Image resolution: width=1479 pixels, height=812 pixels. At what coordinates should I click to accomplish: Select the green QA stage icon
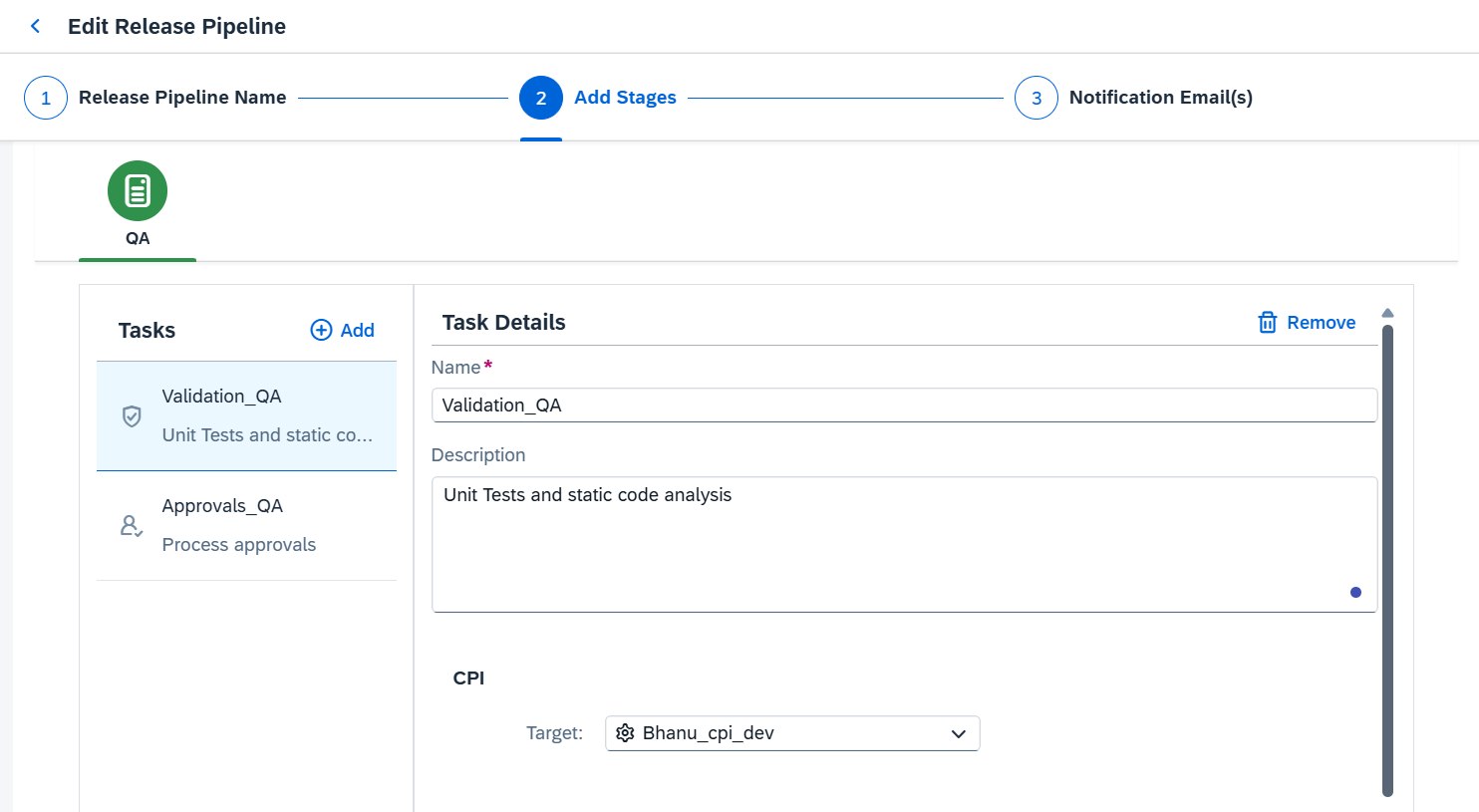138,190
